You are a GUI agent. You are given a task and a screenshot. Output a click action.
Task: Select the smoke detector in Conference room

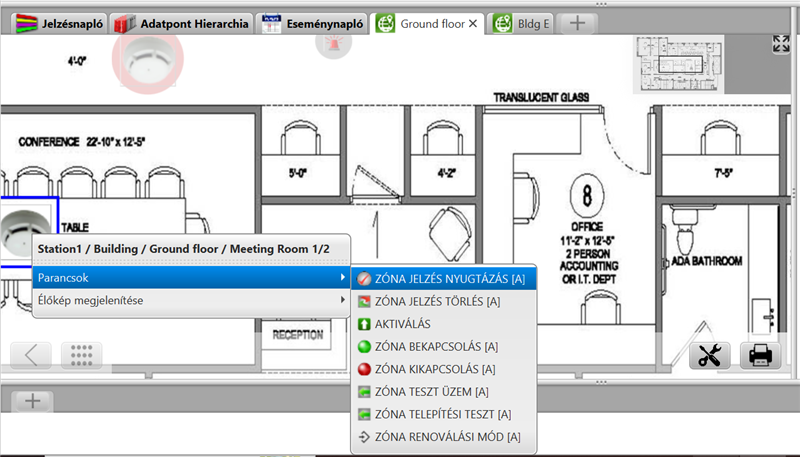20,231
